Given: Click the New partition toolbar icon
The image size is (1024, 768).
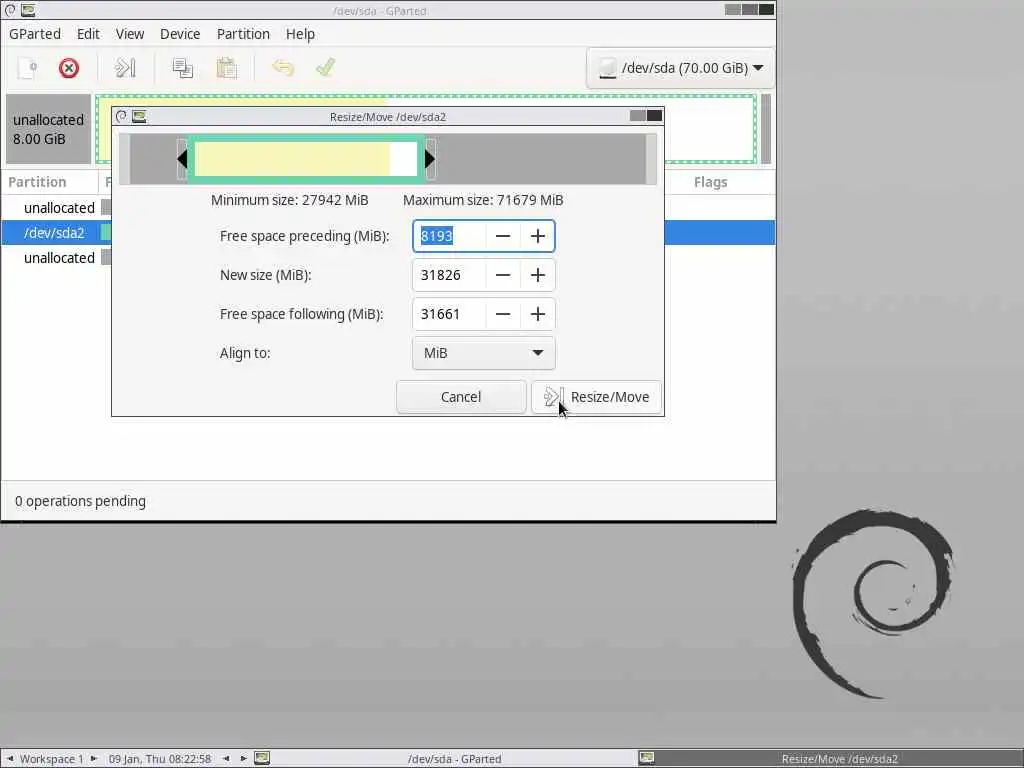Looking at the screenshot, I should pyautogui.click(x=27, y=68).
